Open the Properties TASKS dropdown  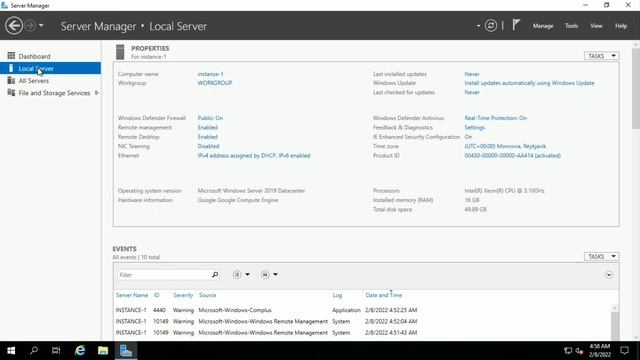pos(601,56)
